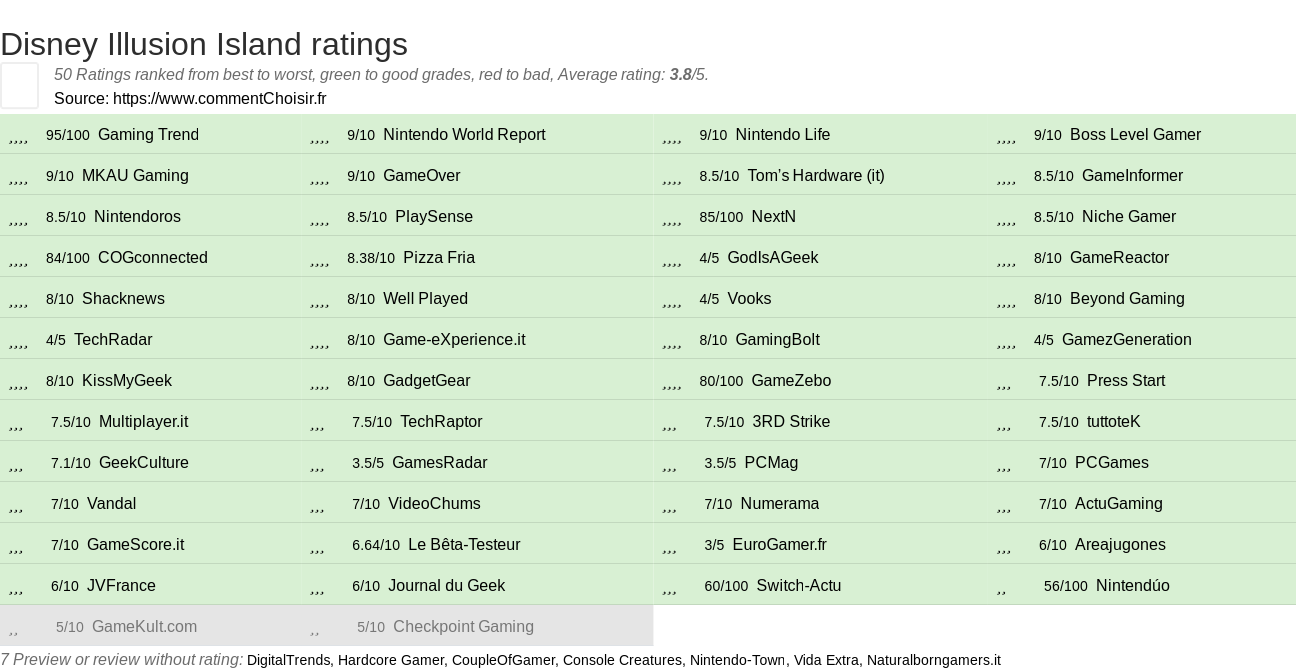
Task: Open the CoupleOfGamer preview link
Action: [x=503, y=660]
